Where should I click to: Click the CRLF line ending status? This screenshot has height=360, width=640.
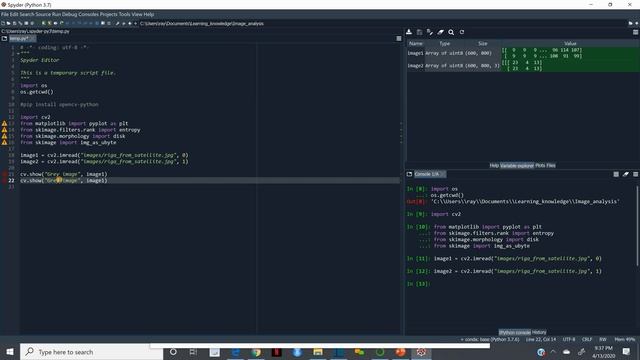(587, 340)
